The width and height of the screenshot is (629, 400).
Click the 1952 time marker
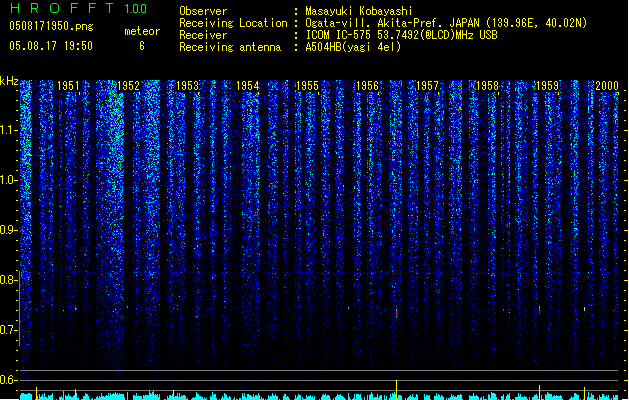tap(128, 86)
